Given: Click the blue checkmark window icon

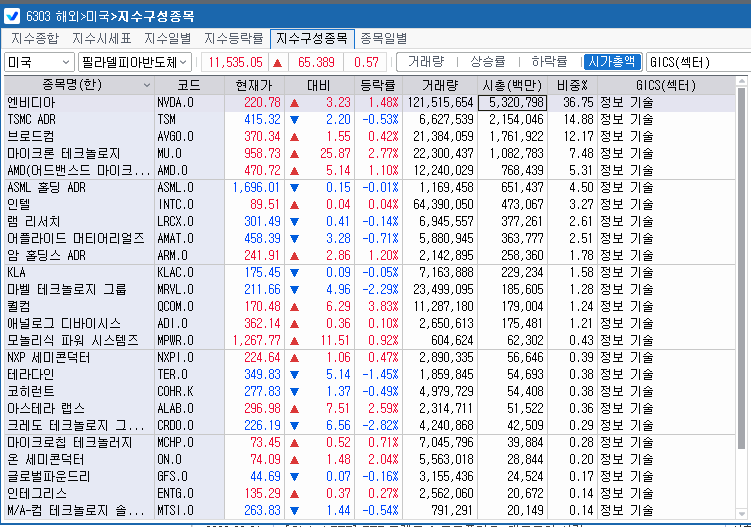Looking at the screenshot, I should point(11,16).
